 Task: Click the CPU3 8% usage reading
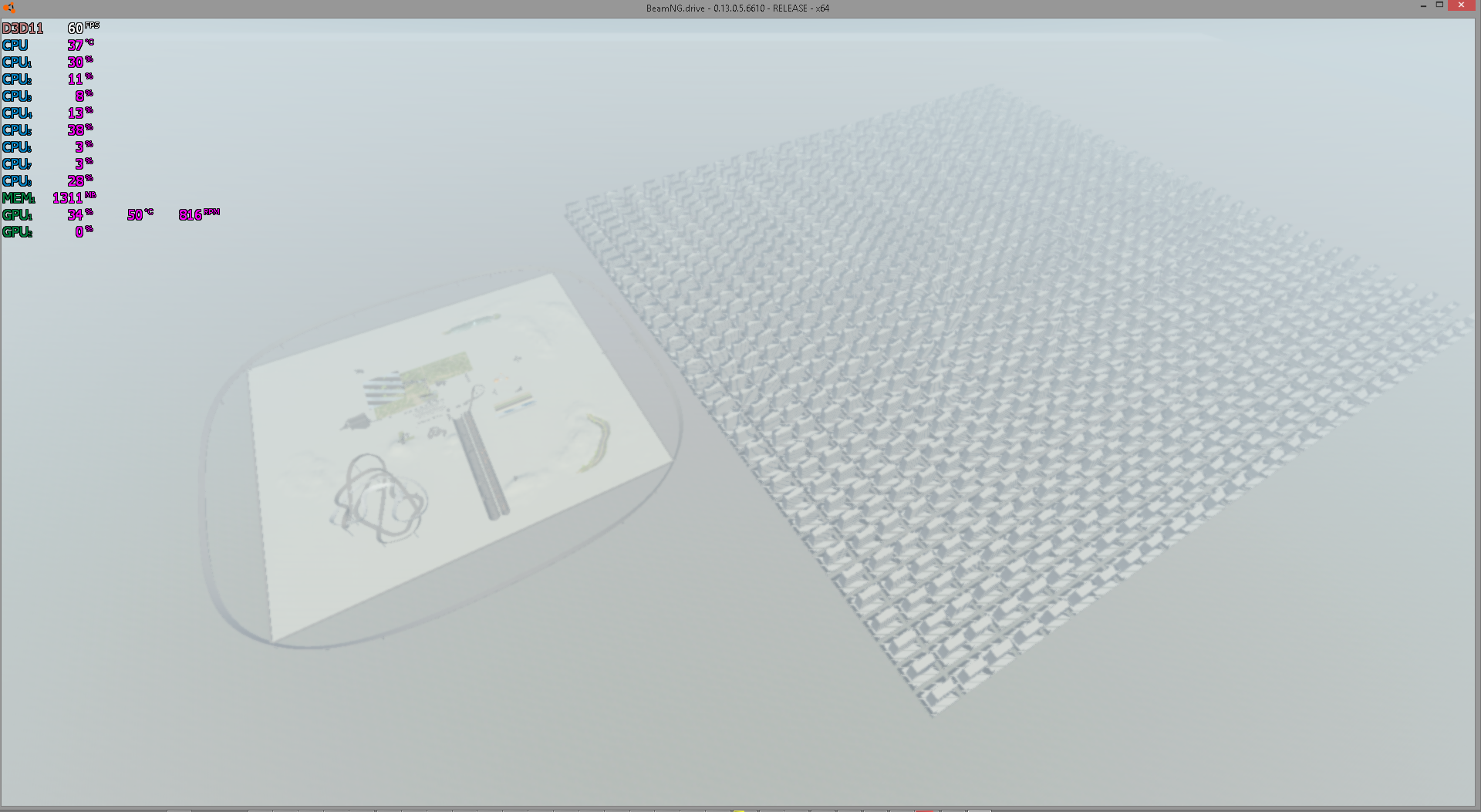(83, 96)
